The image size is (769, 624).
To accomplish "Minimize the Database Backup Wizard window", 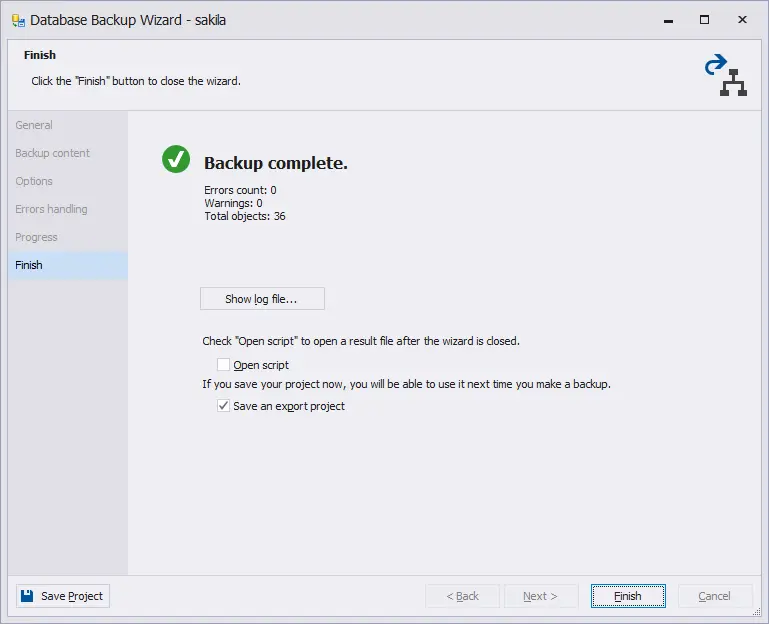I will click(668, 20).
